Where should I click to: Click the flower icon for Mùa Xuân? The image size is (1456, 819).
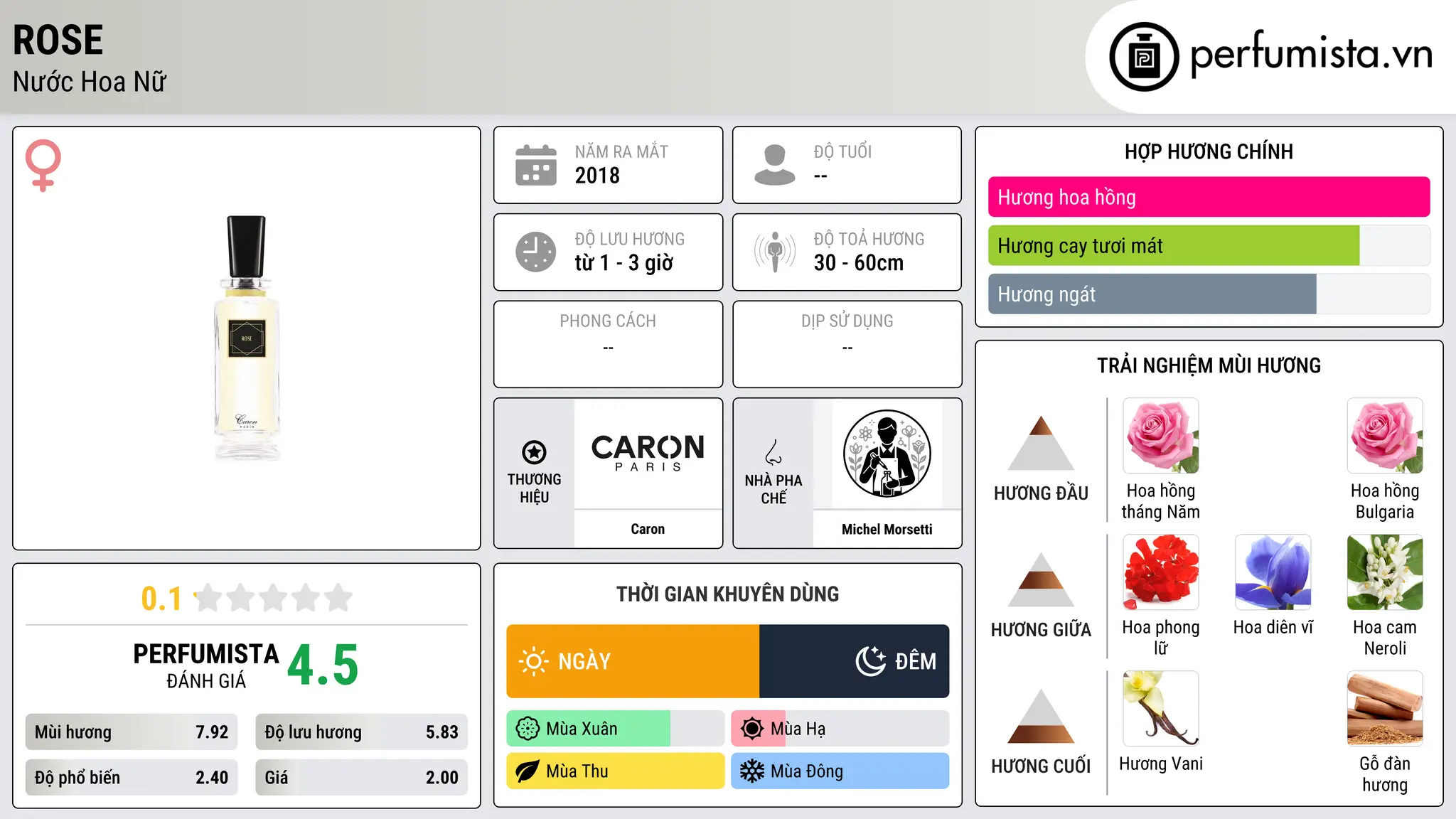(x=528, y=729)
